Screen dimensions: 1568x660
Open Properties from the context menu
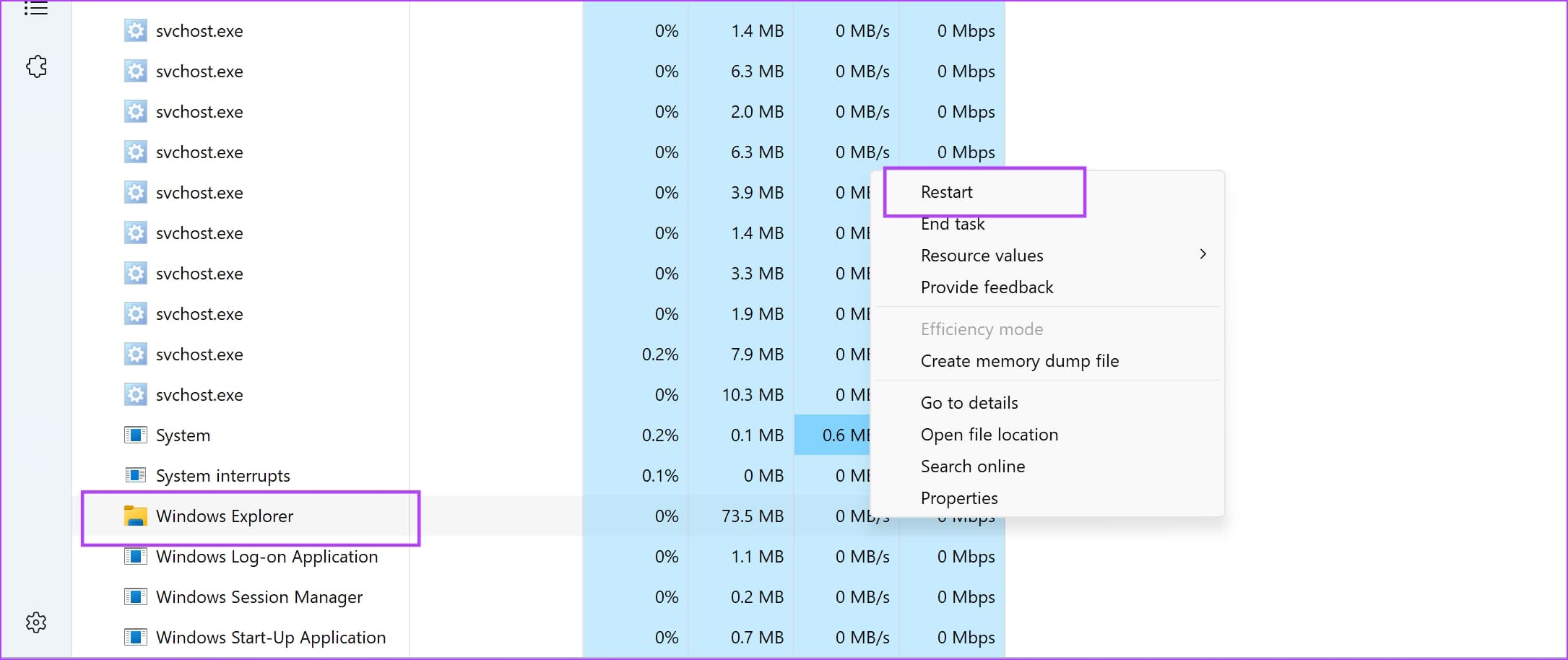959,498
